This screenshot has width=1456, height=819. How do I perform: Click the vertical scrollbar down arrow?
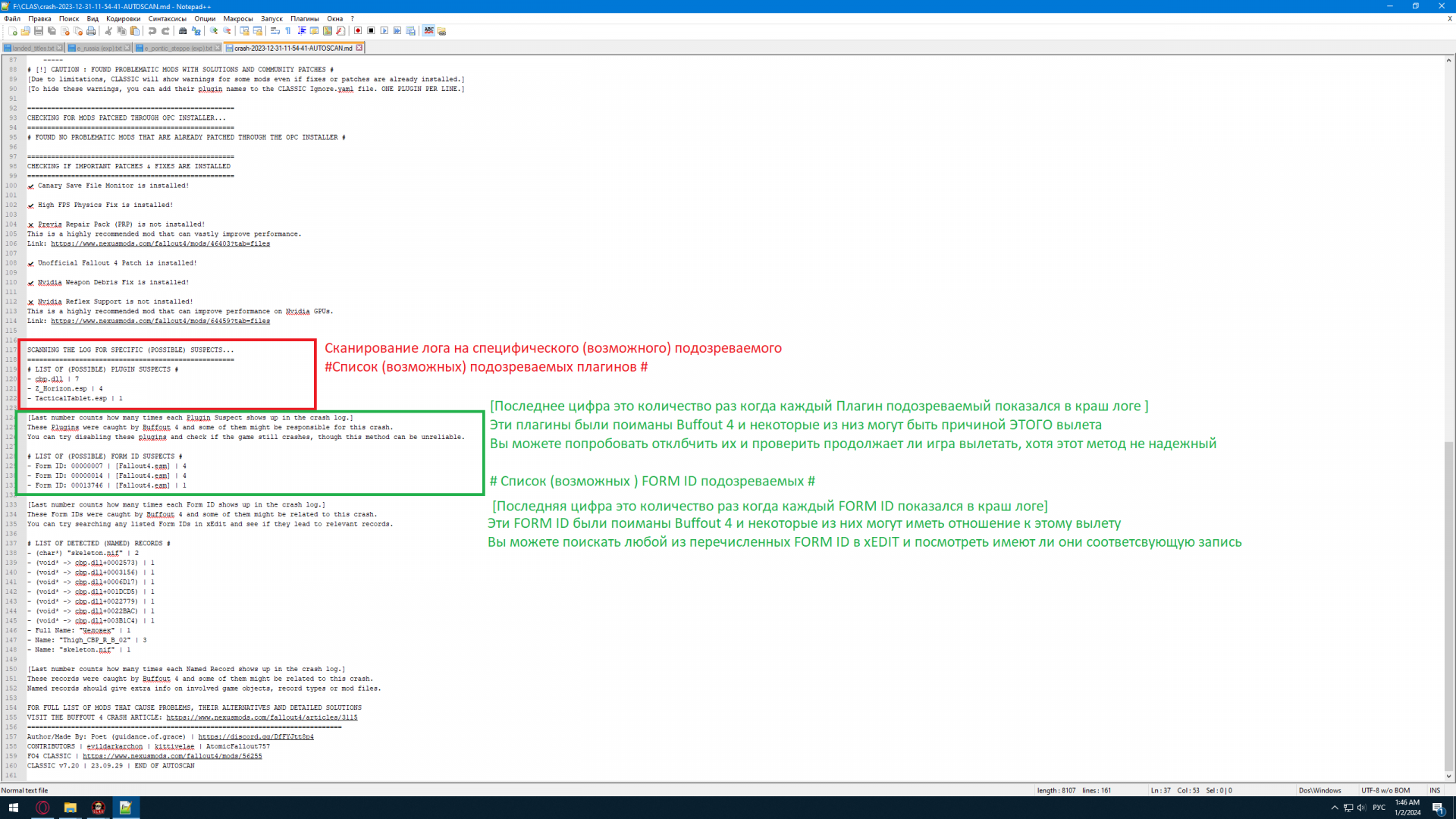click(1449, 776)
